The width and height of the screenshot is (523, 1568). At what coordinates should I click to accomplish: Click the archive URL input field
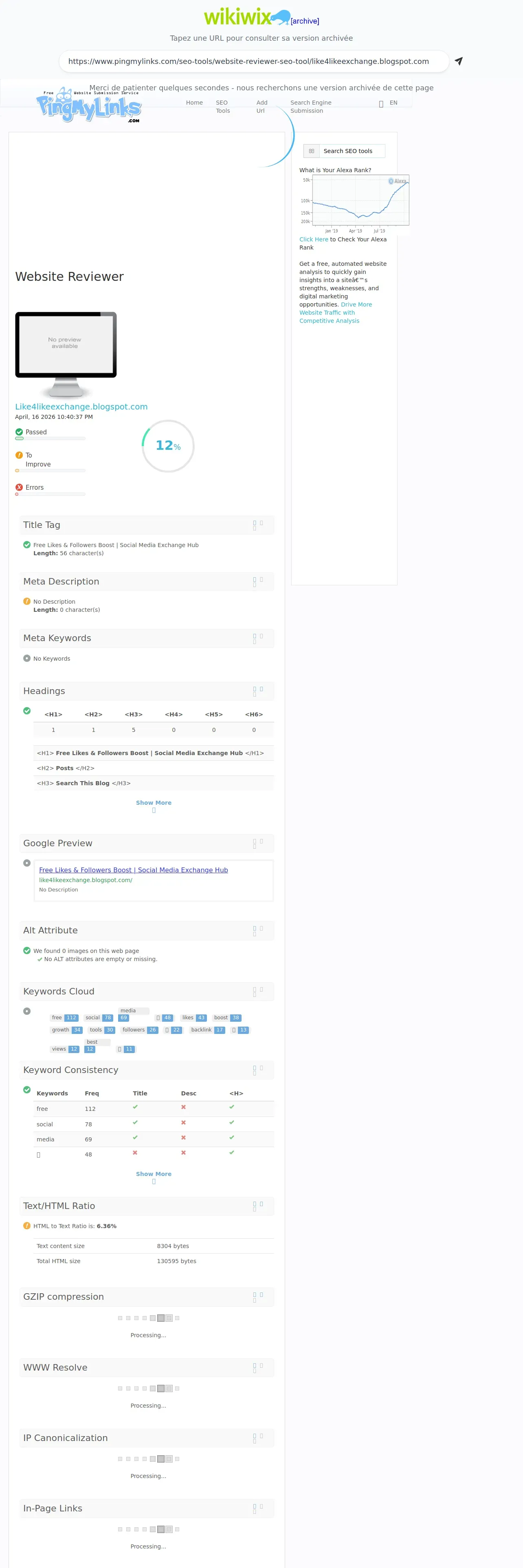[x=254, y=61]
